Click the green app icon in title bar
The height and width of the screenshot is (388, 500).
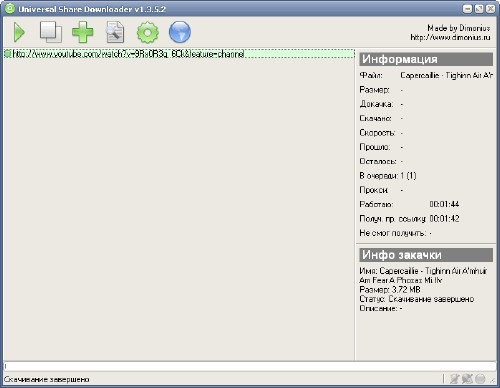click(10, 8)
